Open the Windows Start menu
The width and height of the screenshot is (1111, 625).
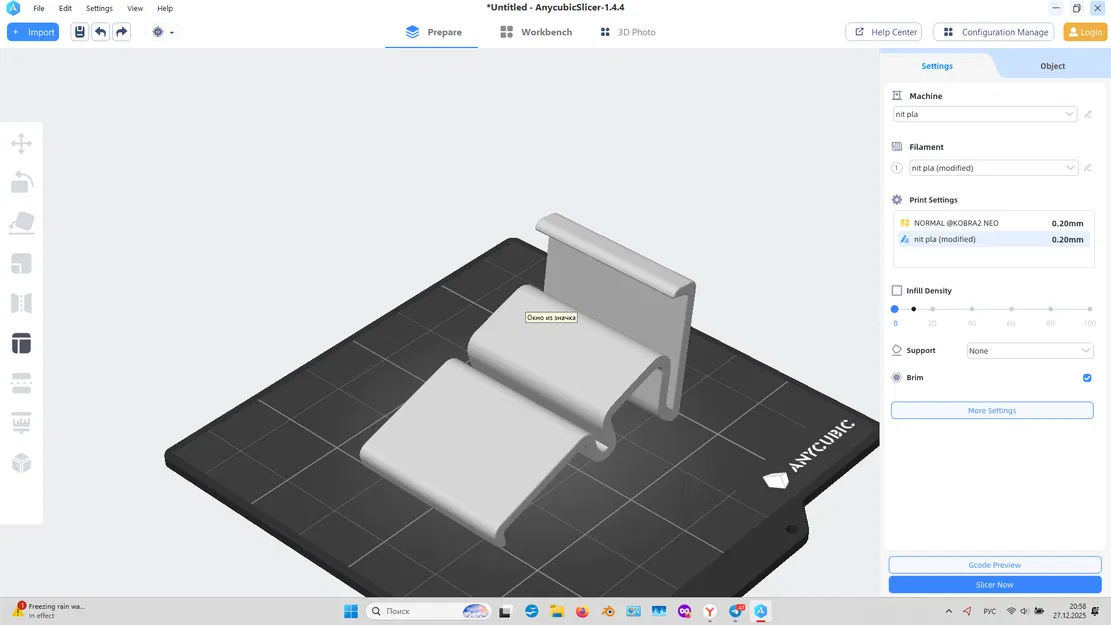351,612
